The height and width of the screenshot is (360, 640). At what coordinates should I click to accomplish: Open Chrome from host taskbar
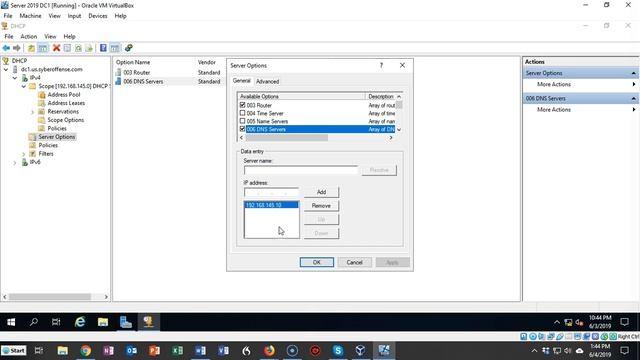85,351
